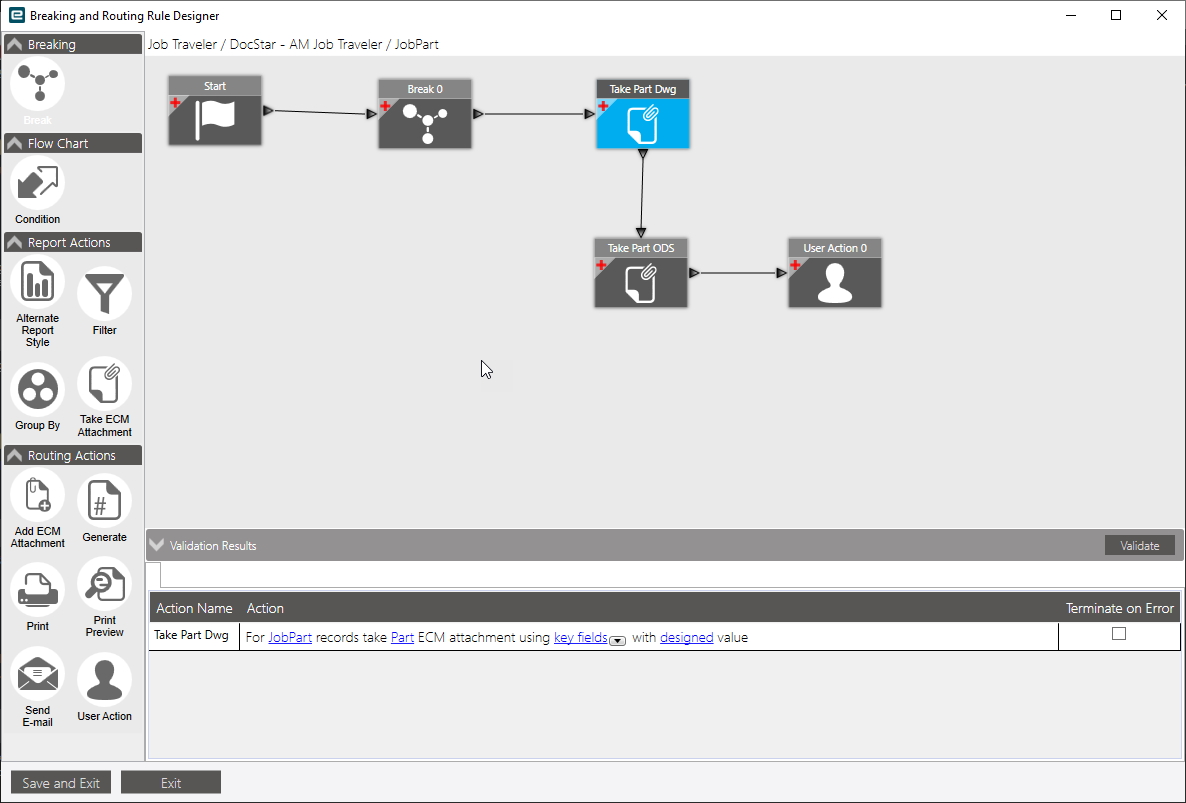Click Start node output connector arrow
Viewport: 1186px width, 803px height.
268,110
